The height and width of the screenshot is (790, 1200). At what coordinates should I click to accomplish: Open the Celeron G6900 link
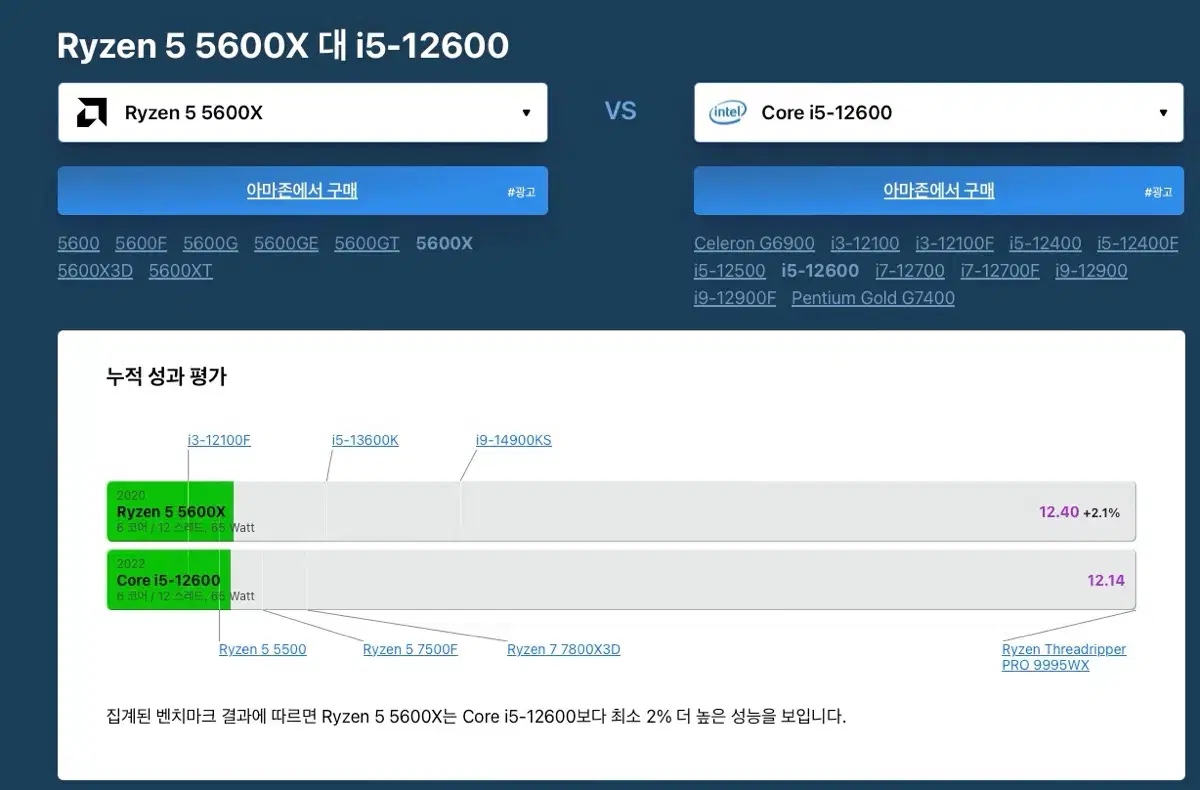[754, 243]
